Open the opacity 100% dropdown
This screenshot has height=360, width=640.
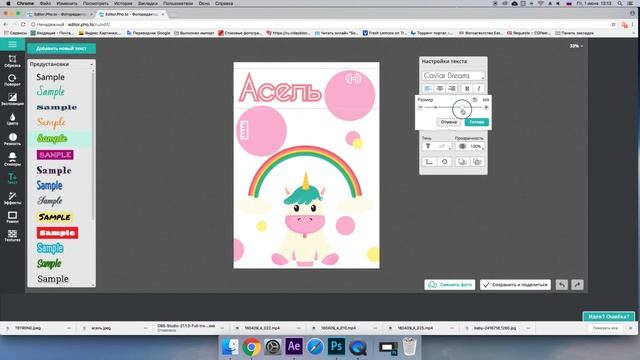(470, 146)
